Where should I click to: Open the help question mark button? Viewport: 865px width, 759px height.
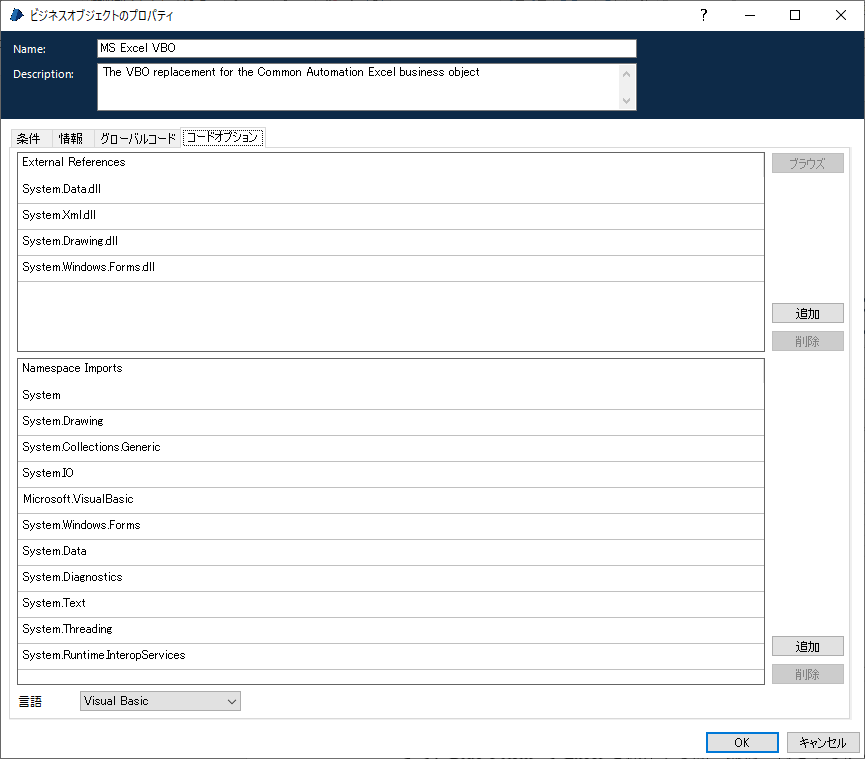(703, 15)
